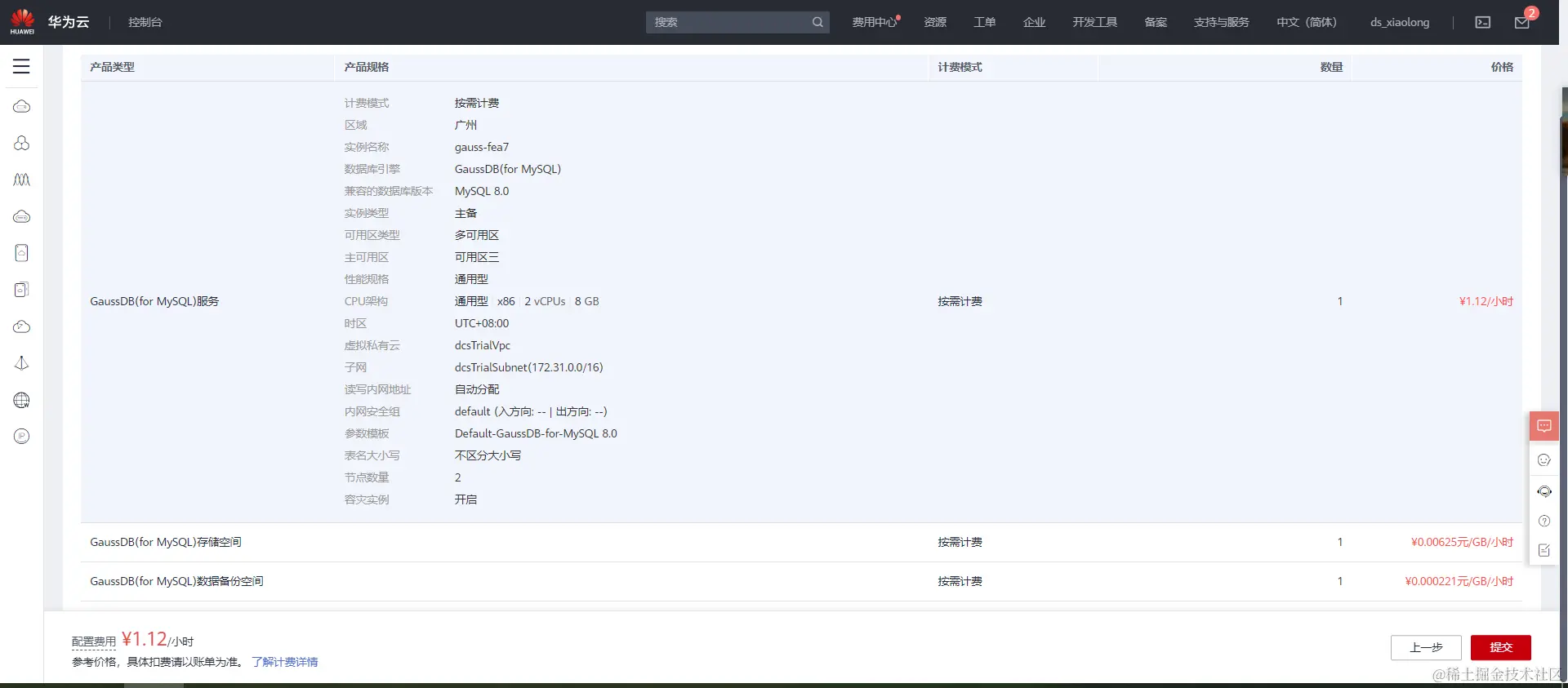Open 资源 menu

pyautogui.click(x=935, y=22)
